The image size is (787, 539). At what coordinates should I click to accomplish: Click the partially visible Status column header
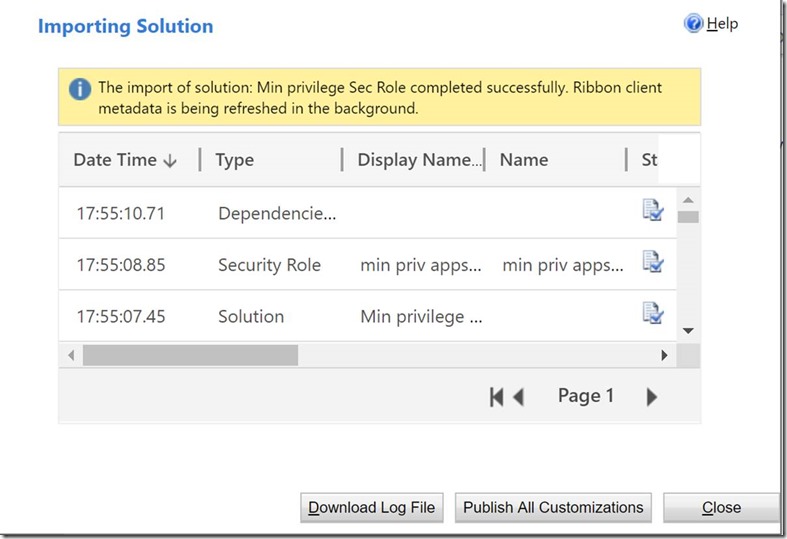pos(649,160)
